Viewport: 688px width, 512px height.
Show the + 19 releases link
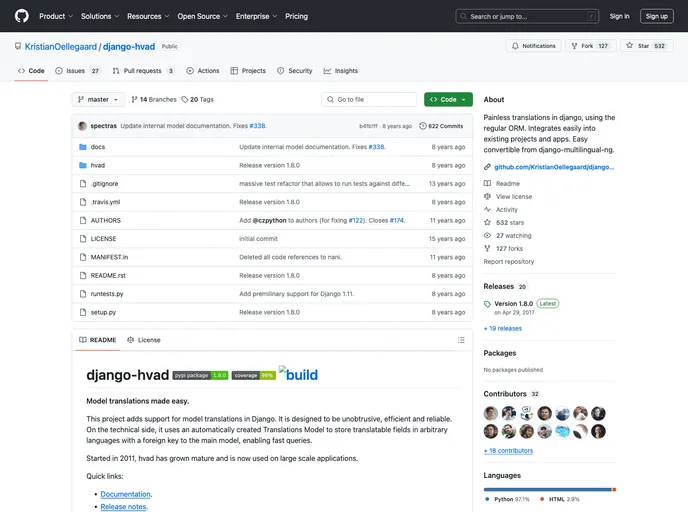pos(503,329)
